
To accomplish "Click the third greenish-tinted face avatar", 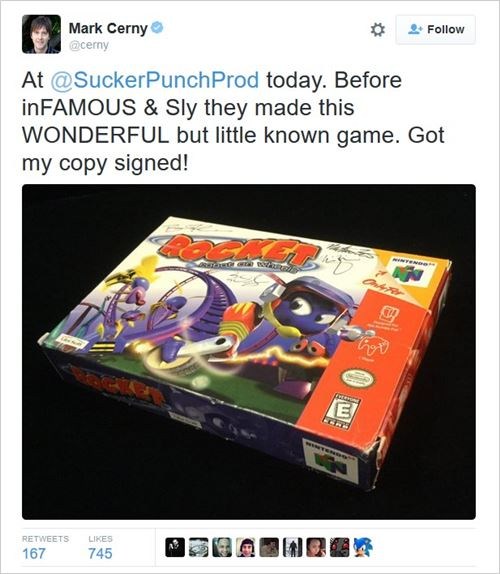I will [222, 548].
